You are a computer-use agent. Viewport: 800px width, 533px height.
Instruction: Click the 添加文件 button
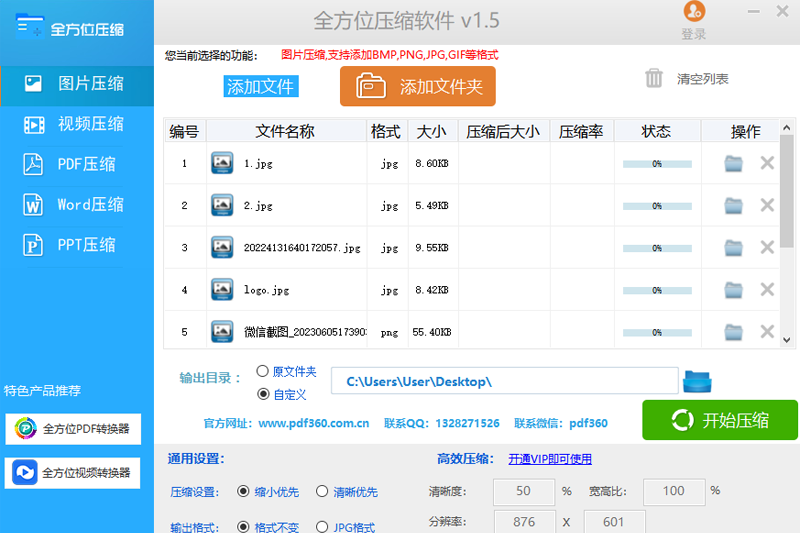pos(261,86)
